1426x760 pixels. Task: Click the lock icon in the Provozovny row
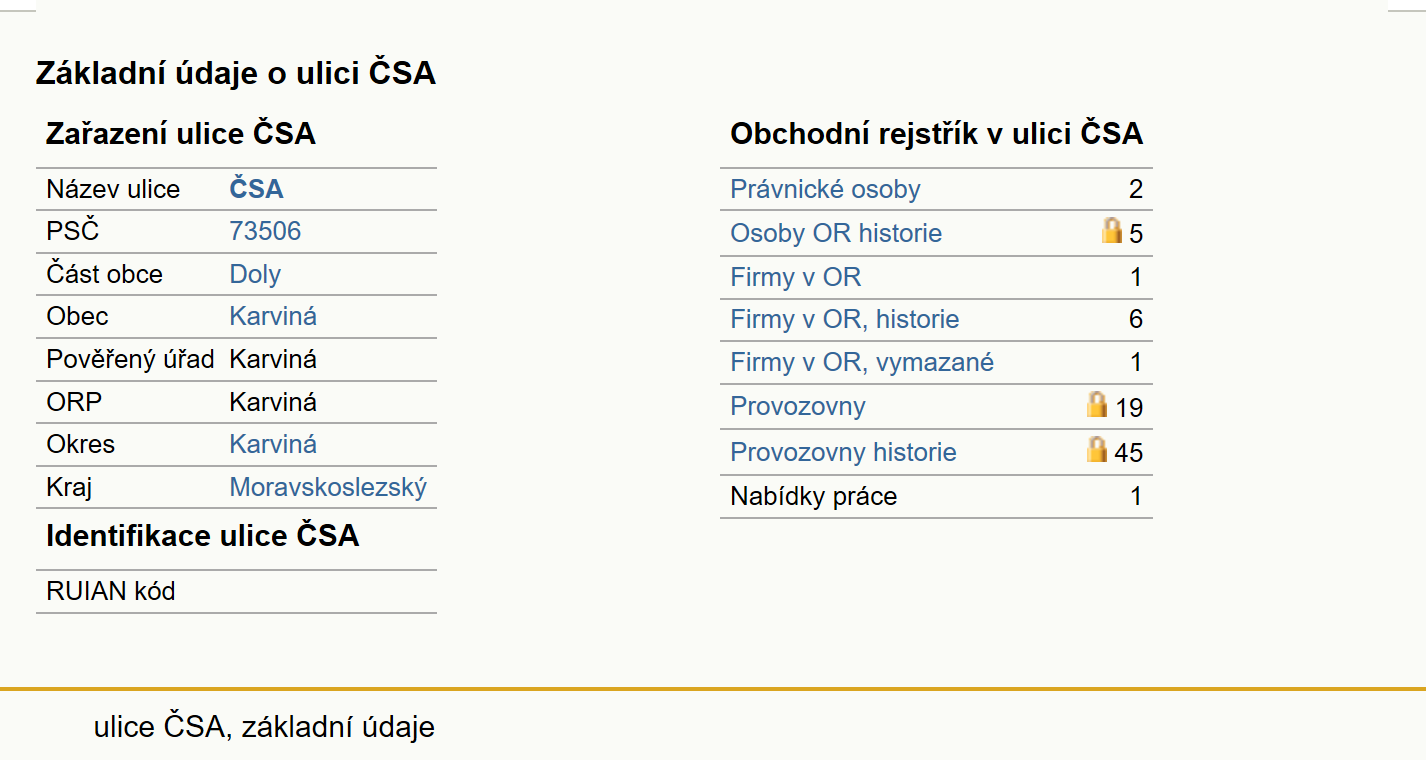(x=1097, y=404)
